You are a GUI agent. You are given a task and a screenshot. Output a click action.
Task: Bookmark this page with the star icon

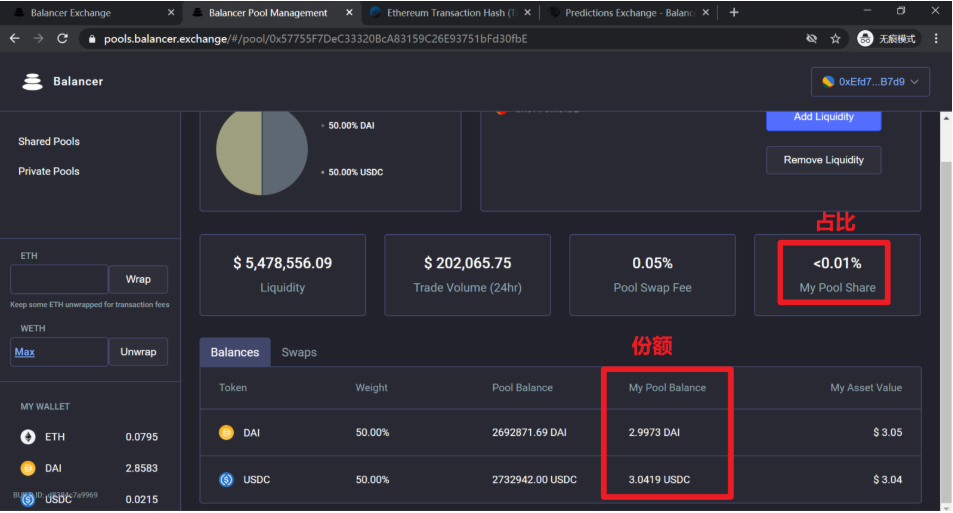point(835,39)
